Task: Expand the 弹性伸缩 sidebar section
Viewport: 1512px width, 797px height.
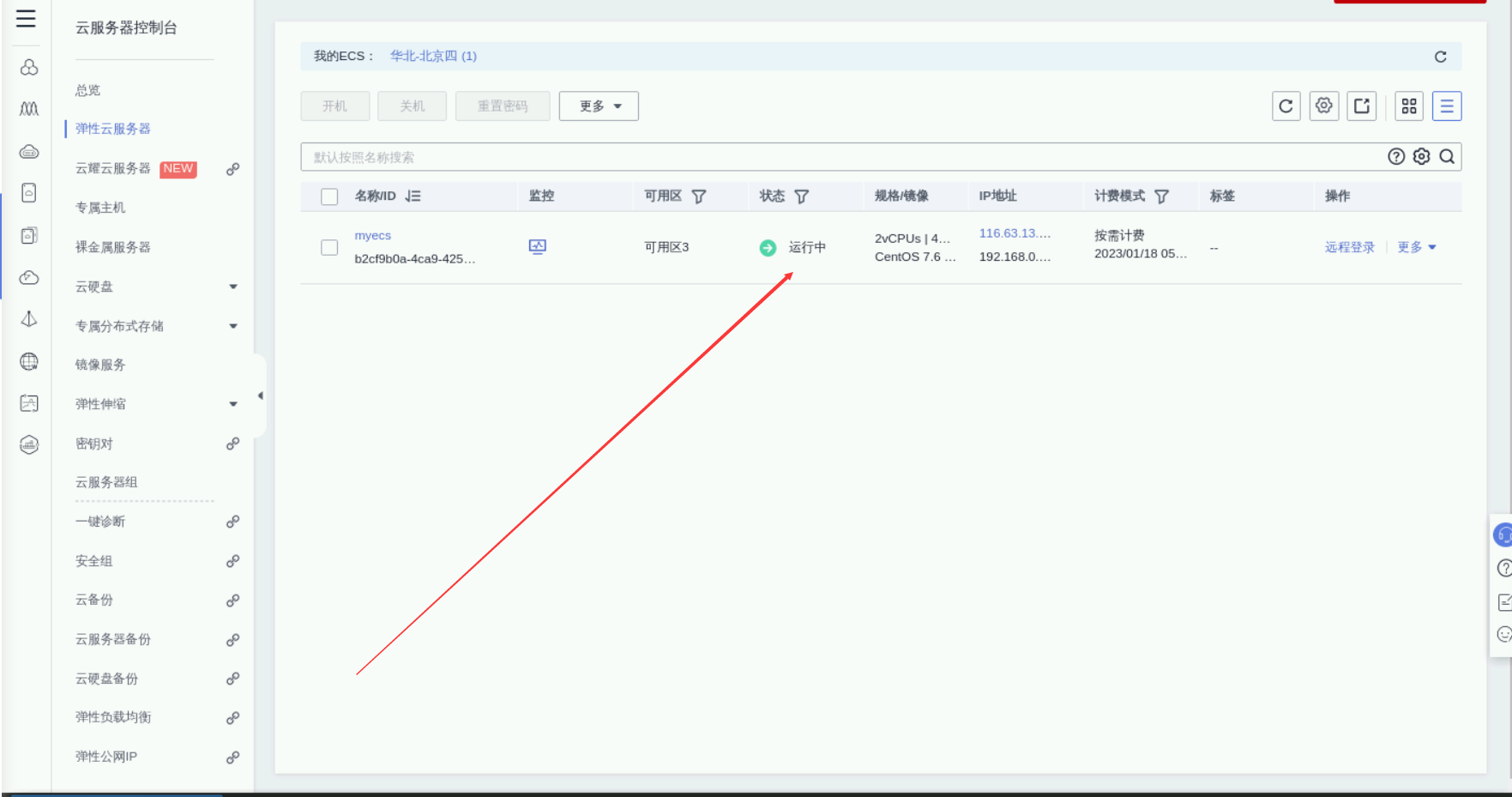Action: click(233, 404)
